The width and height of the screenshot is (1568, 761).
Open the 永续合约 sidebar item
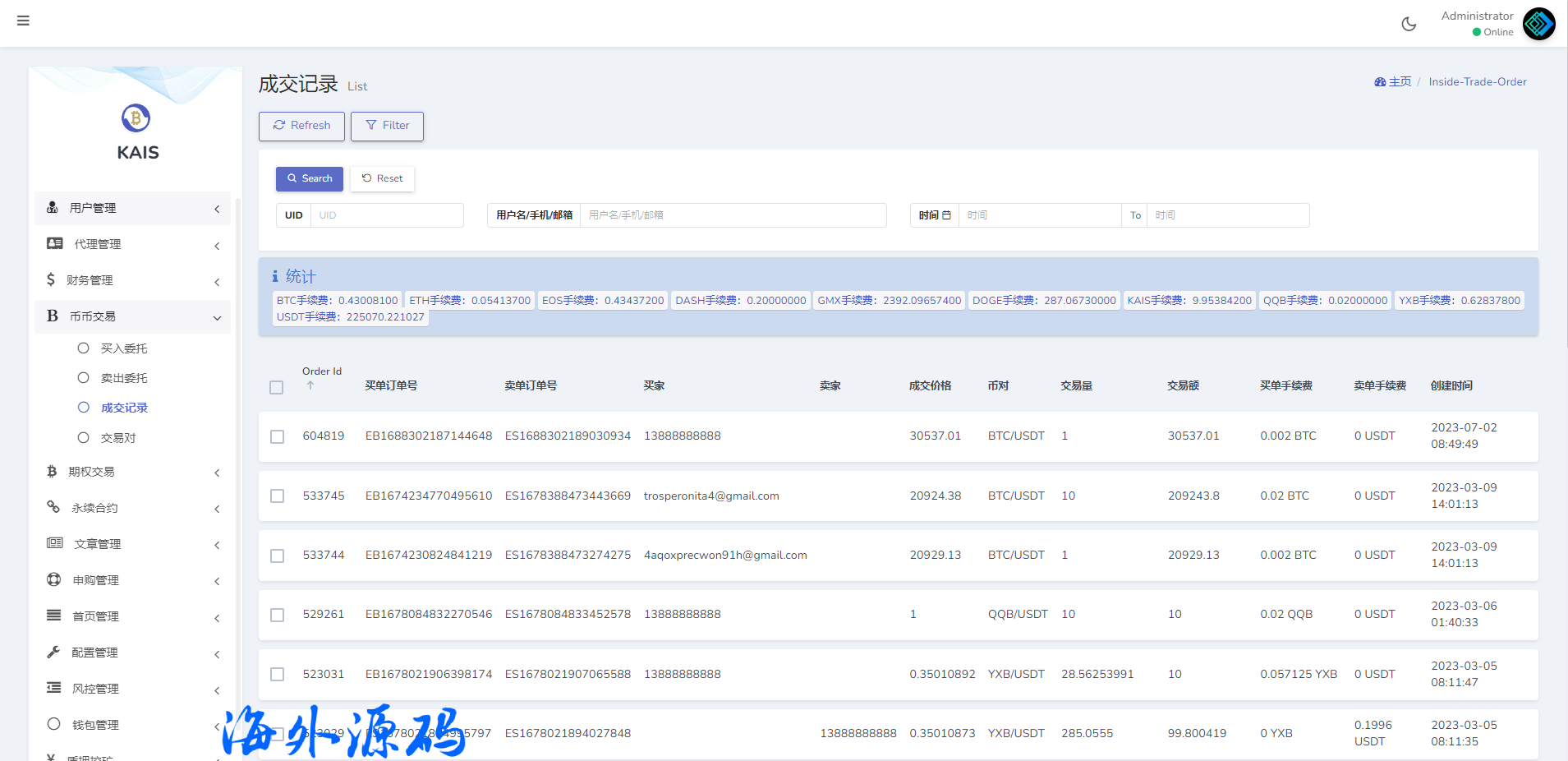pyautogui.click(x=94, y=508)
